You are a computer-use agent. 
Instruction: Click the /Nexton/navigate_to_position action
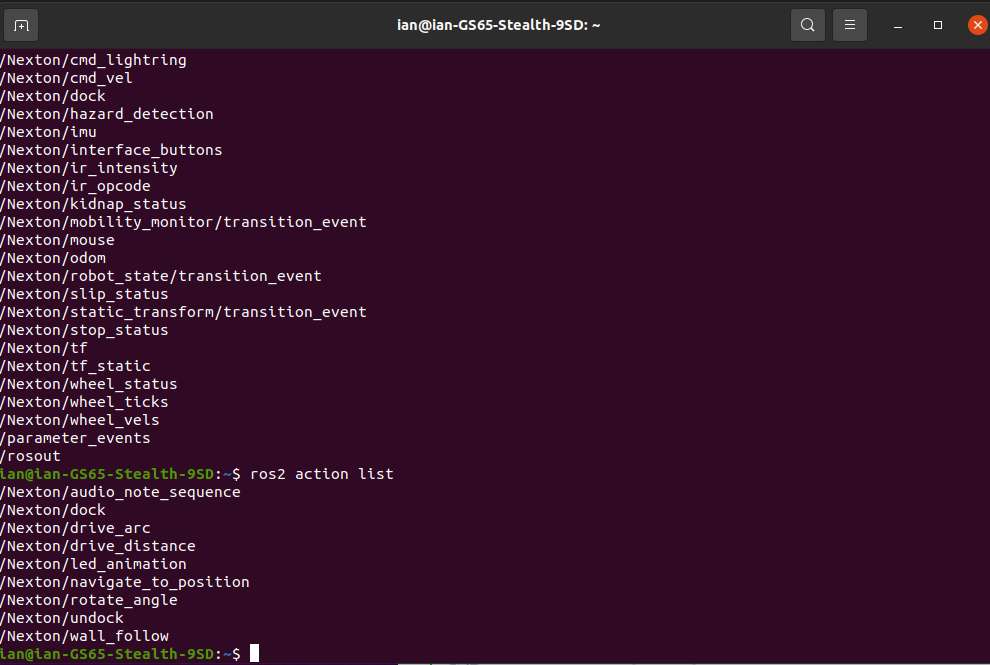[125, 582]
